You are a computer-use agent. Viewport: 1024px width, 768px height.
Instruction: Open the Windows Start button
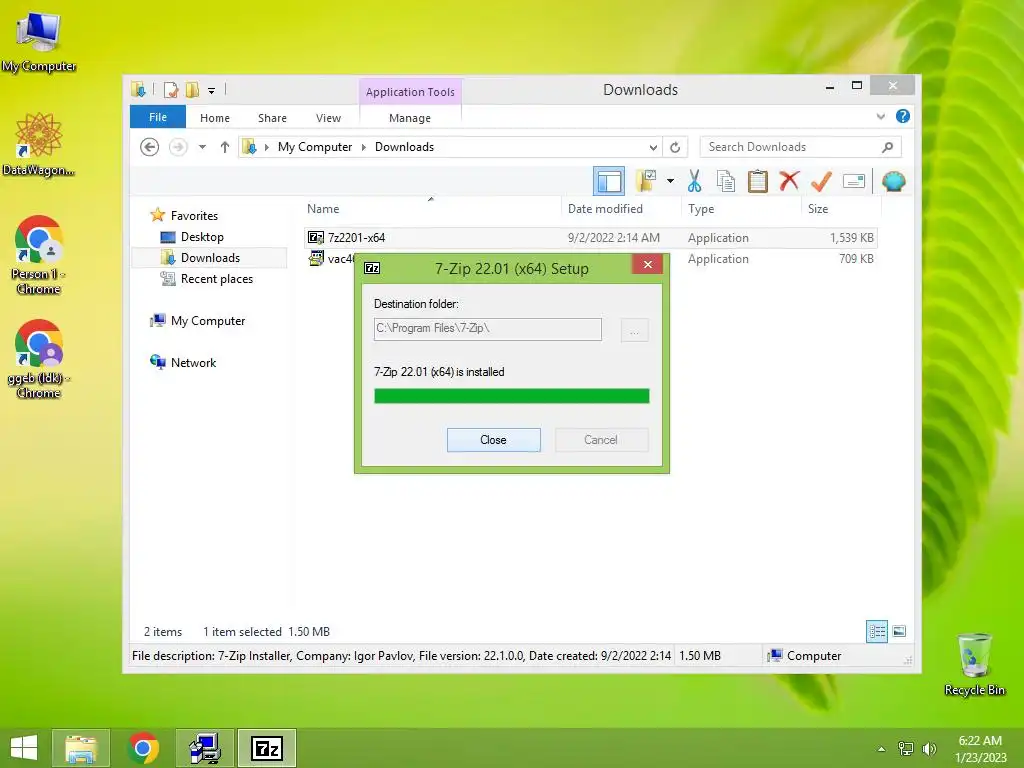tap(24, 747)
